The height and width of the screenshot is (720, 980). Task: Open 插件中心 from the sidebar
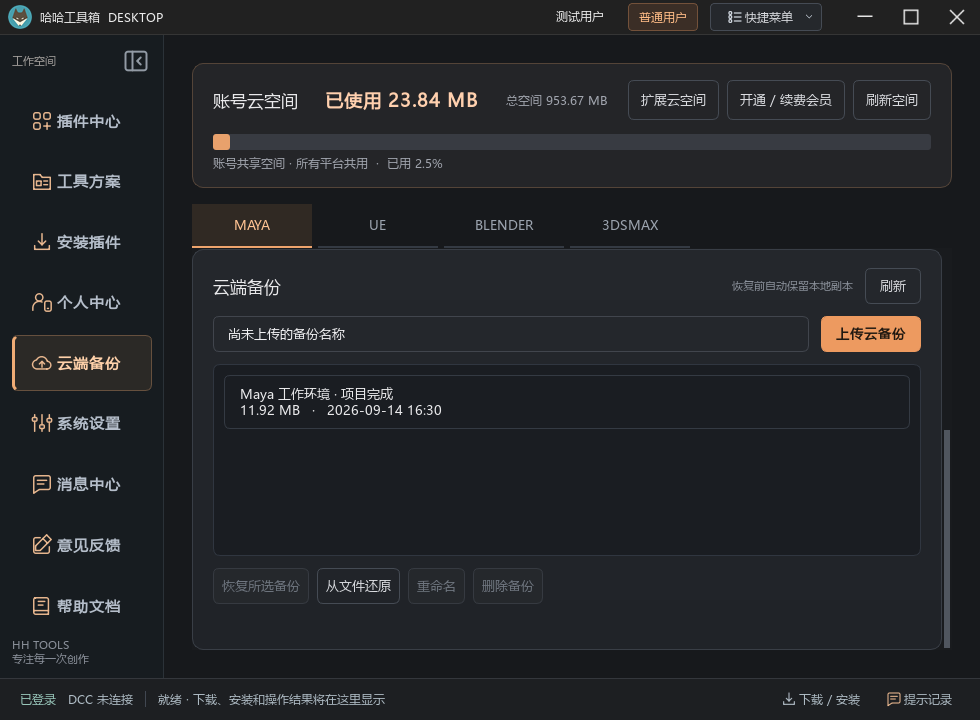tap(82, 121)
